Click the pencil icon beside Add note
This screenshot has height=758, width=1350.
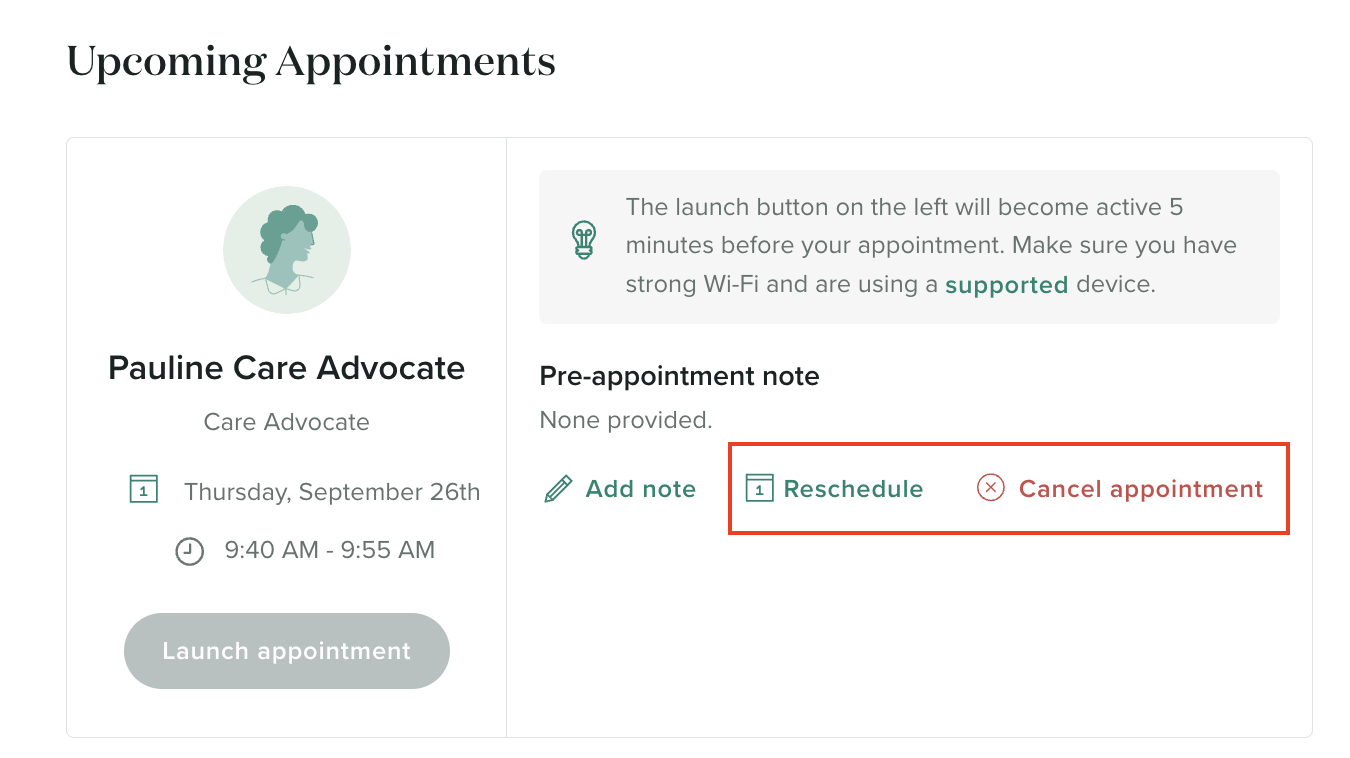(558, 489)
